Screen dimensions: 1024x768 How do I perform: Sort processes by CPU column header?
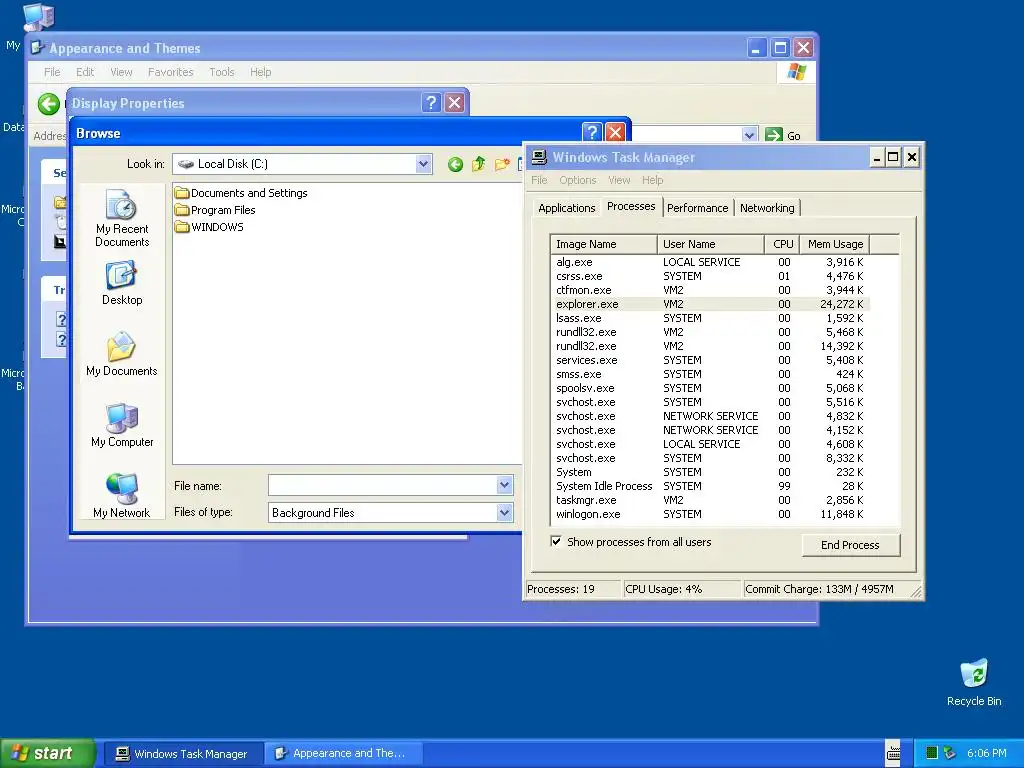point(782,244)
